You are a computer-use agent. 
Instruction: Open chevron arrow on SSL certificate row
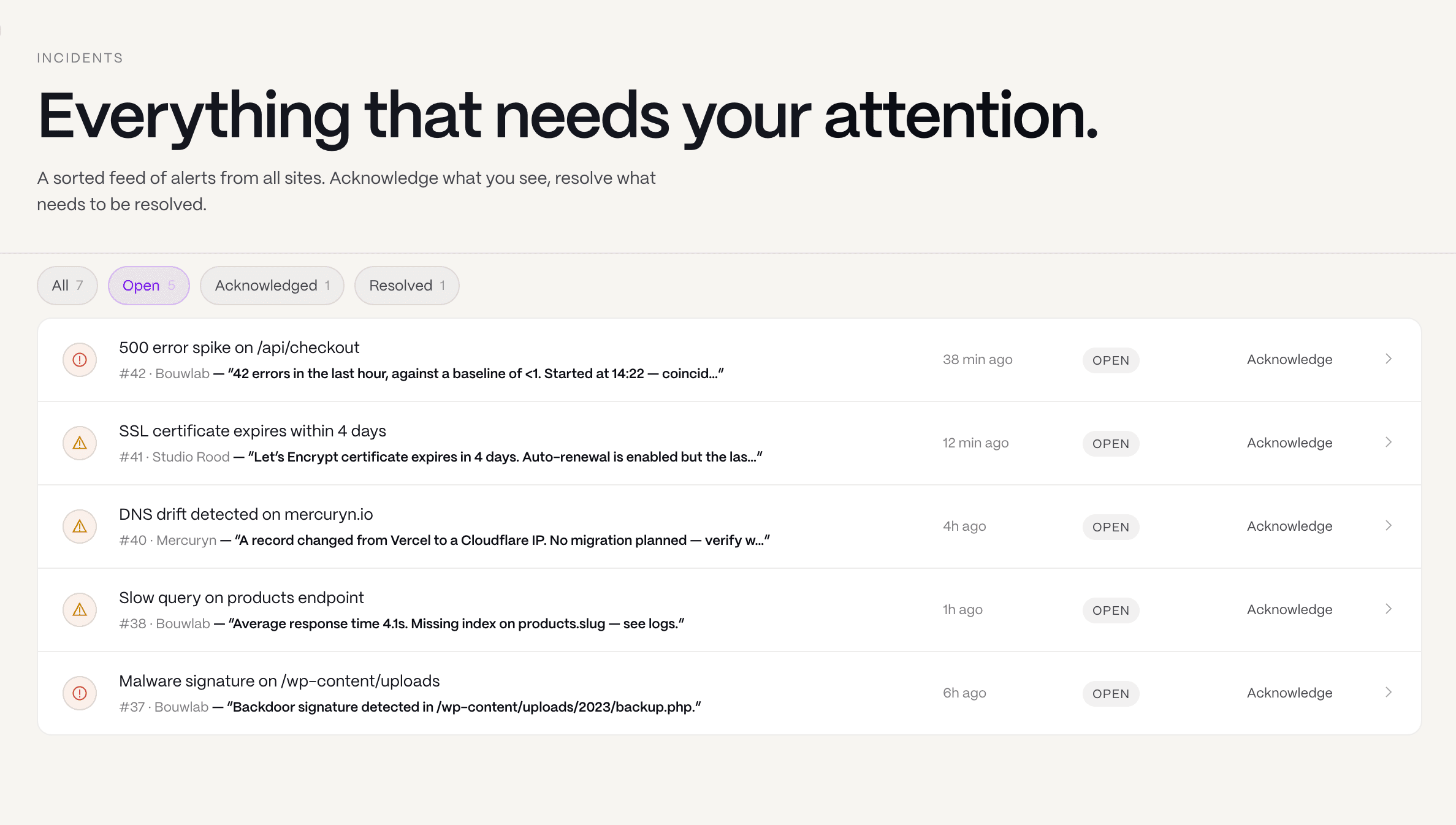pos(1389,443)
